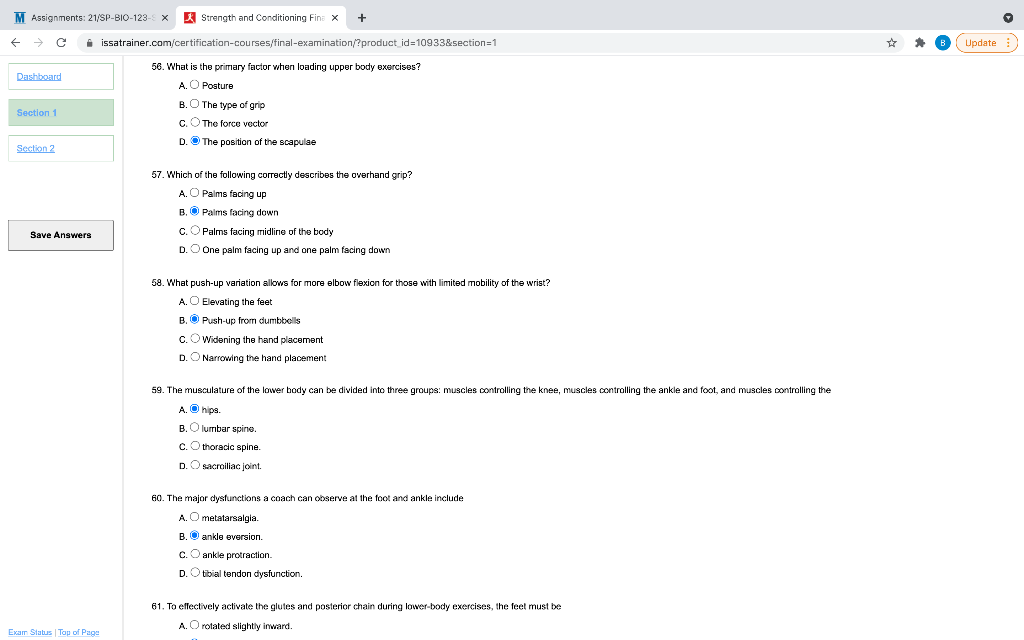The height and width of the screenshot is (640, 1024).
Task: Choose ankle eversion option
Action: click(195, 536)
